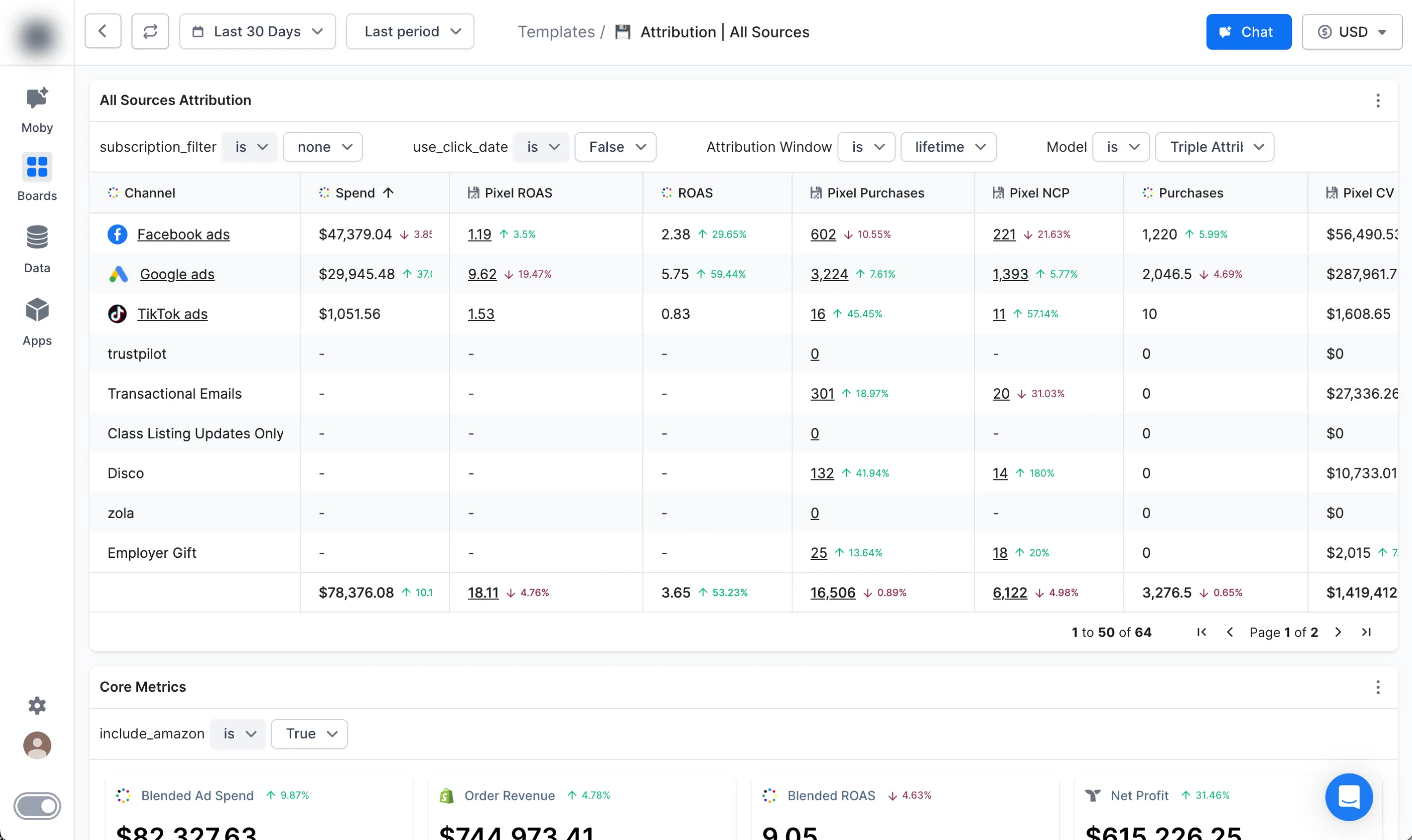Image resolution: width=1412 pixels, height=840 pixels.
Task: Open the Triple Attribution model dropdown
Action: [1214, 147]
